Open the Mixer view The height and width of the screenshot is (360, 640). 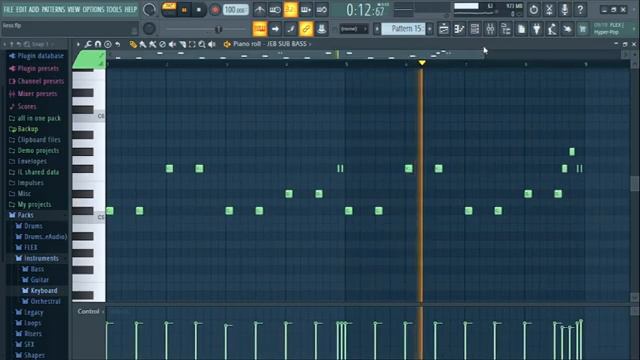[490, 29]
